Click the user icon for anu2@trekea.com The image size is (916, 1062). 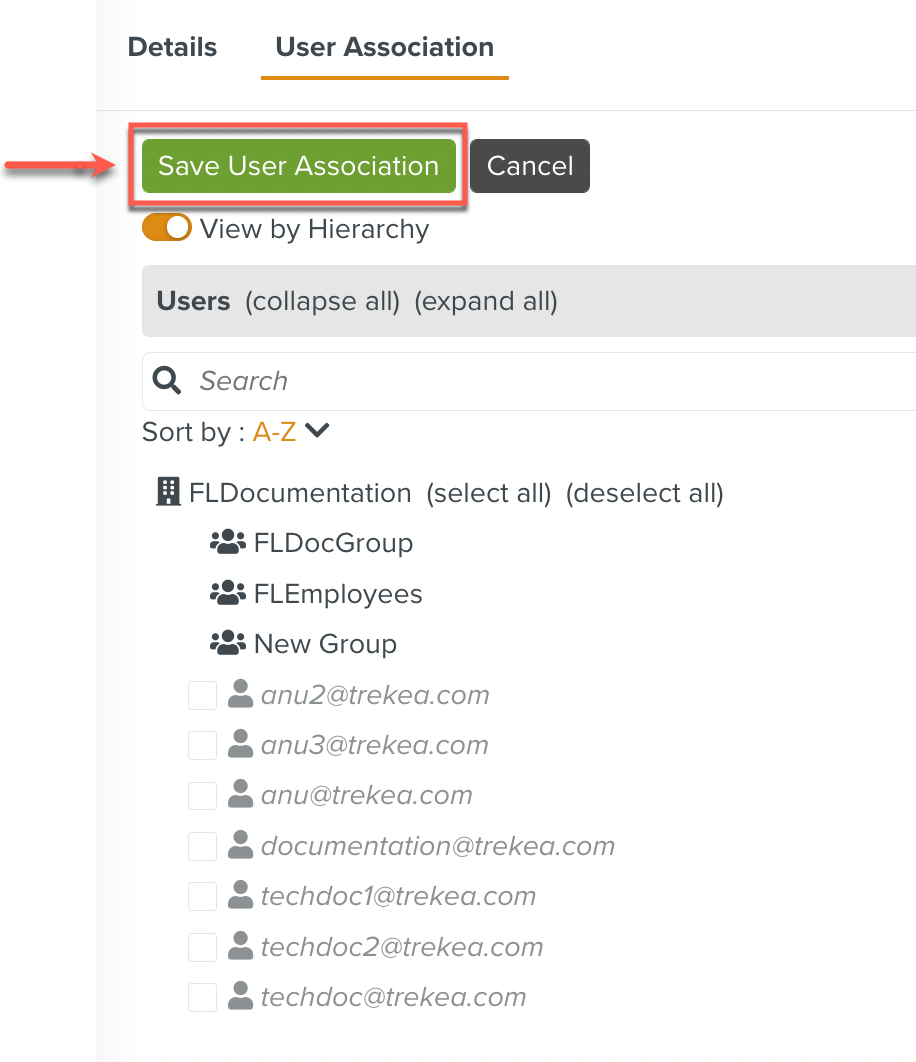coord(240,694)
